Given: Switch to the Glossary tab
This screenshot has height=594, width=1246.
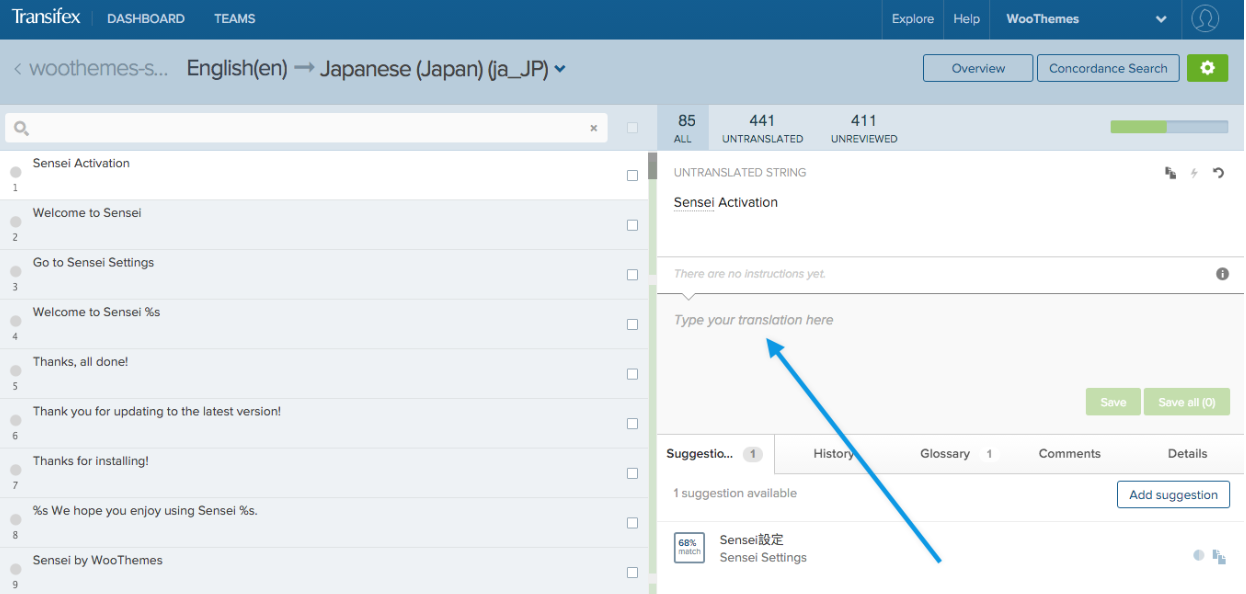Looking at the screenshot, I should 955,453.
